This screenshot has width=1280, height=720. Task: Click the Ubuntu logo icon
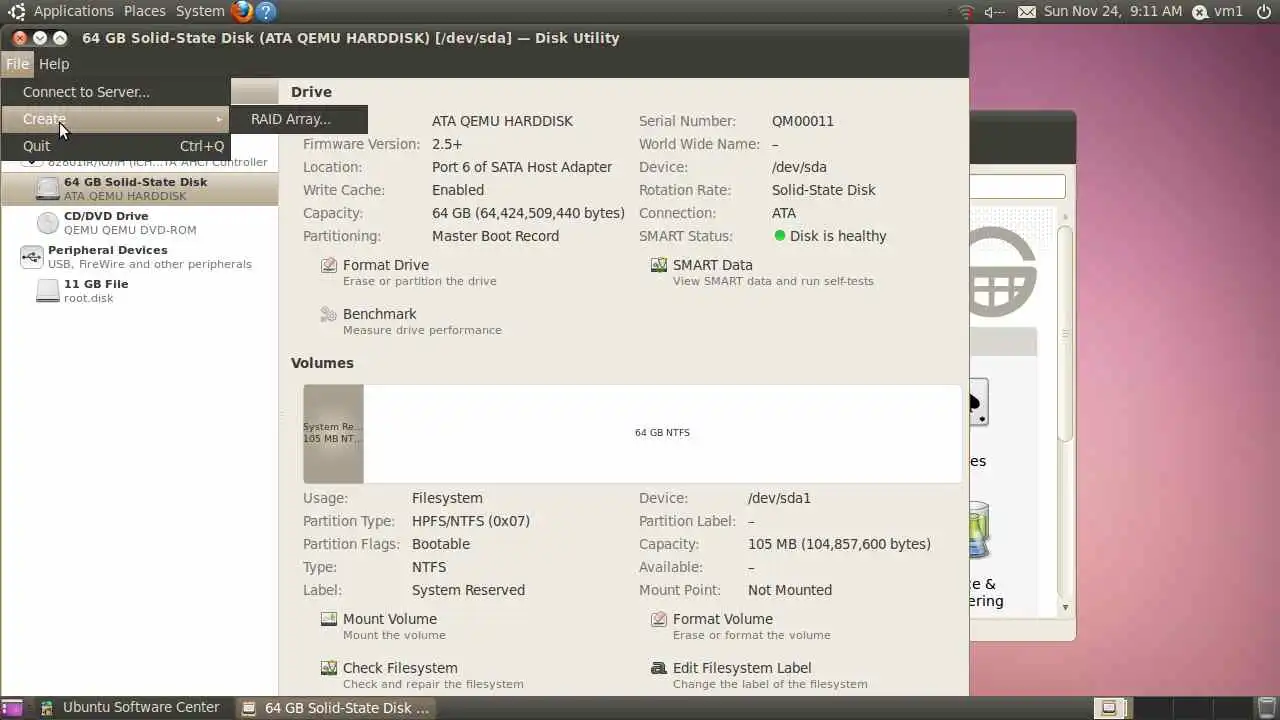(x=16, y=11)
